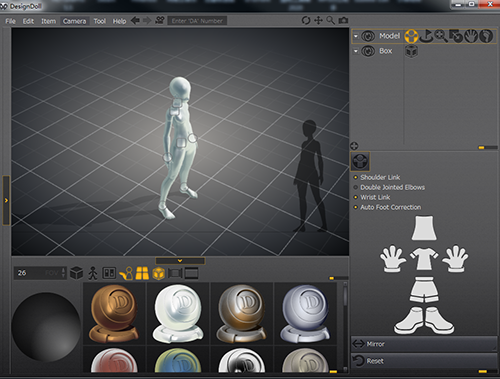Viewport: 500px width, 379px height.
Task: Click the add-item plus icon
Action: 354,146
